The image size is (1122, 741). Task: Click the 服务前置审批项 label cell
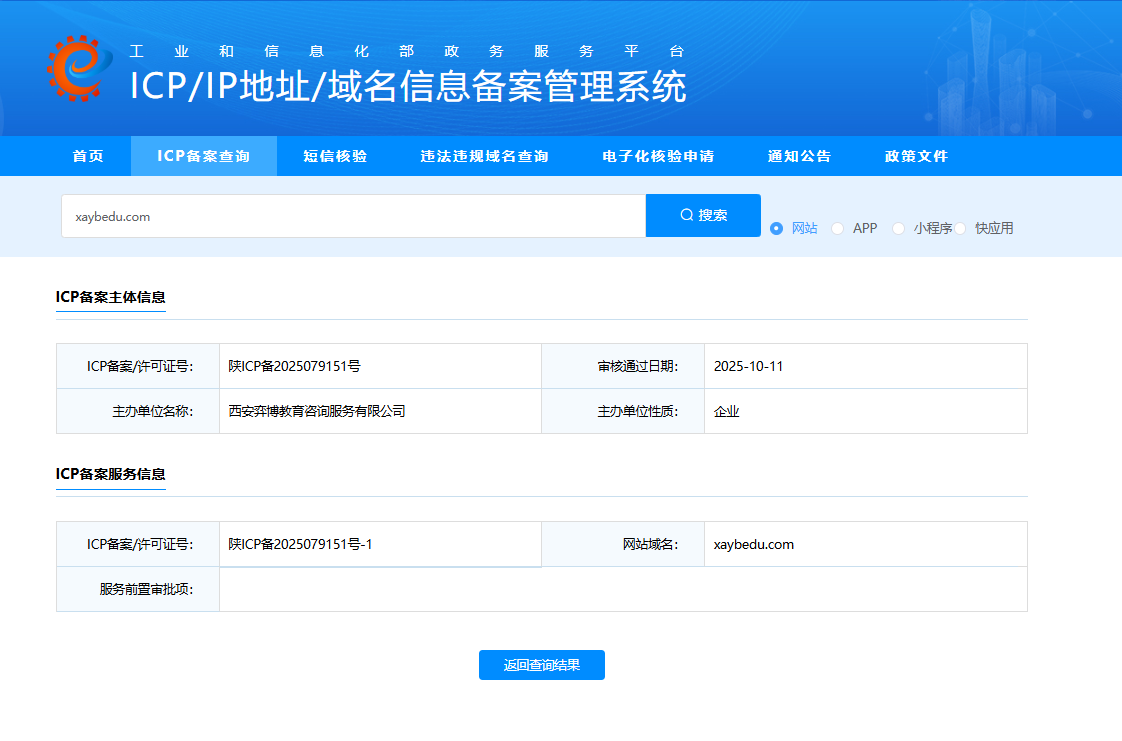138,589
